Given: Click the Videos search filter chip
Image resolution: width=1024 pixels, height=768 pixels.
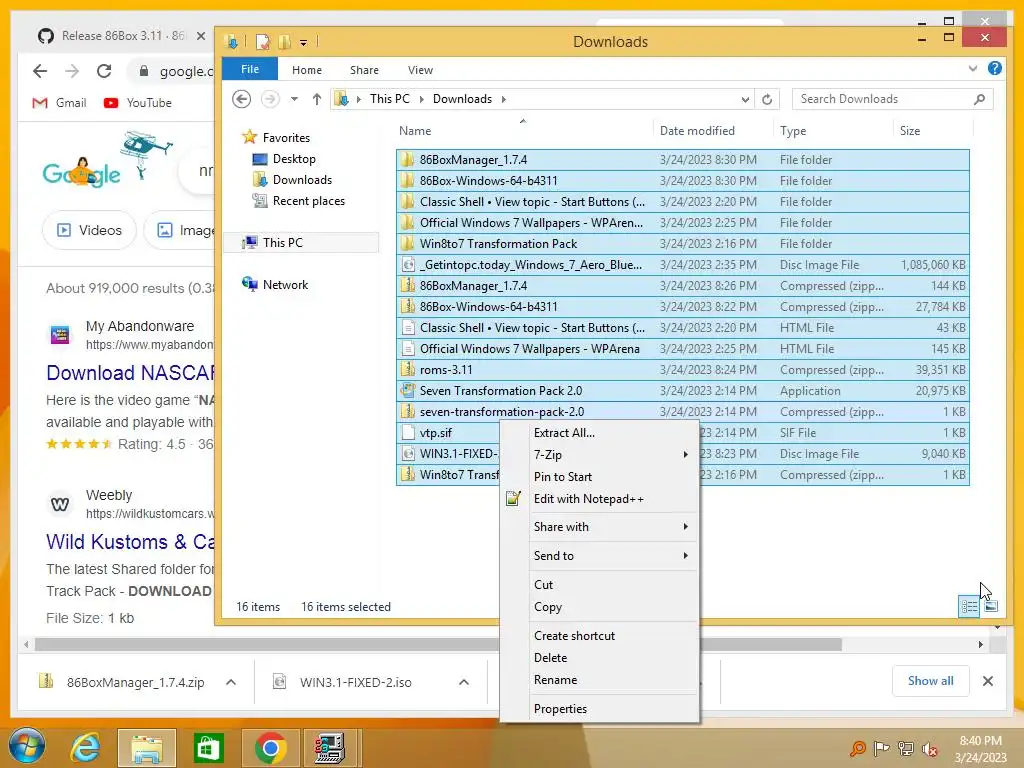Looking at the screenshot, I should tap(89, 230).
